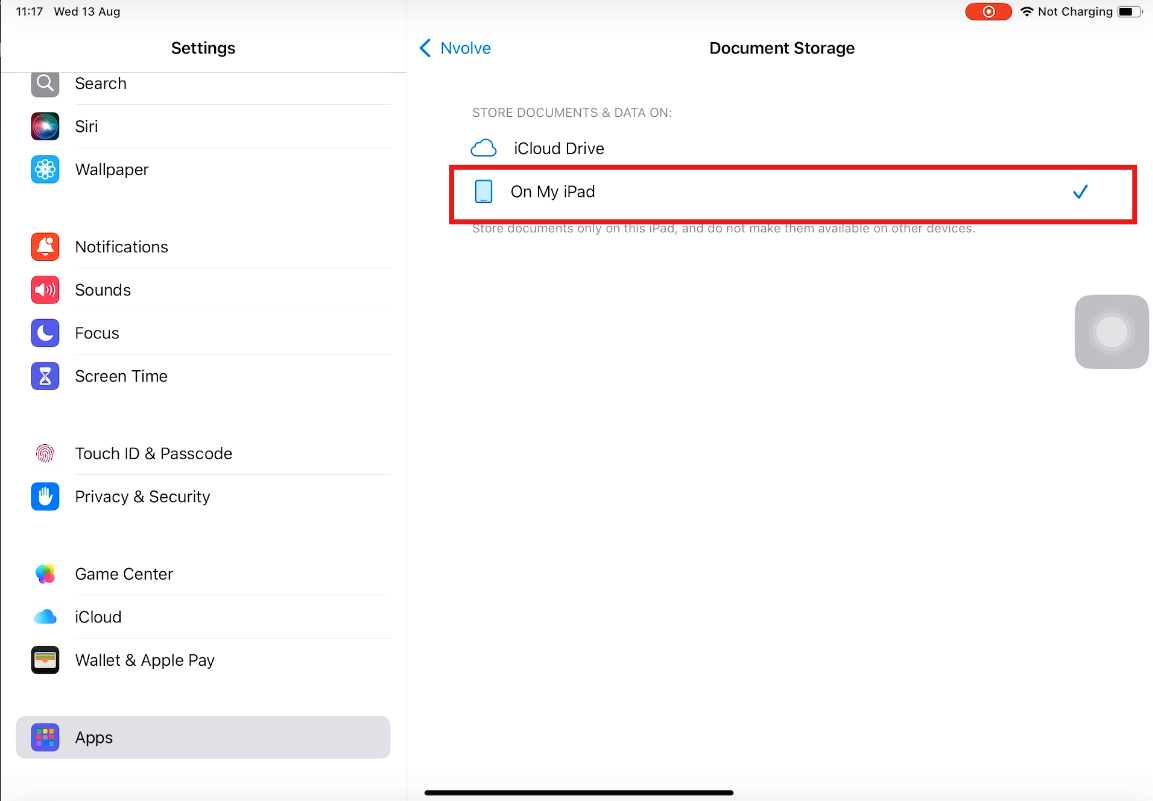Tap the AssistiveTouch floating button

1111,332
